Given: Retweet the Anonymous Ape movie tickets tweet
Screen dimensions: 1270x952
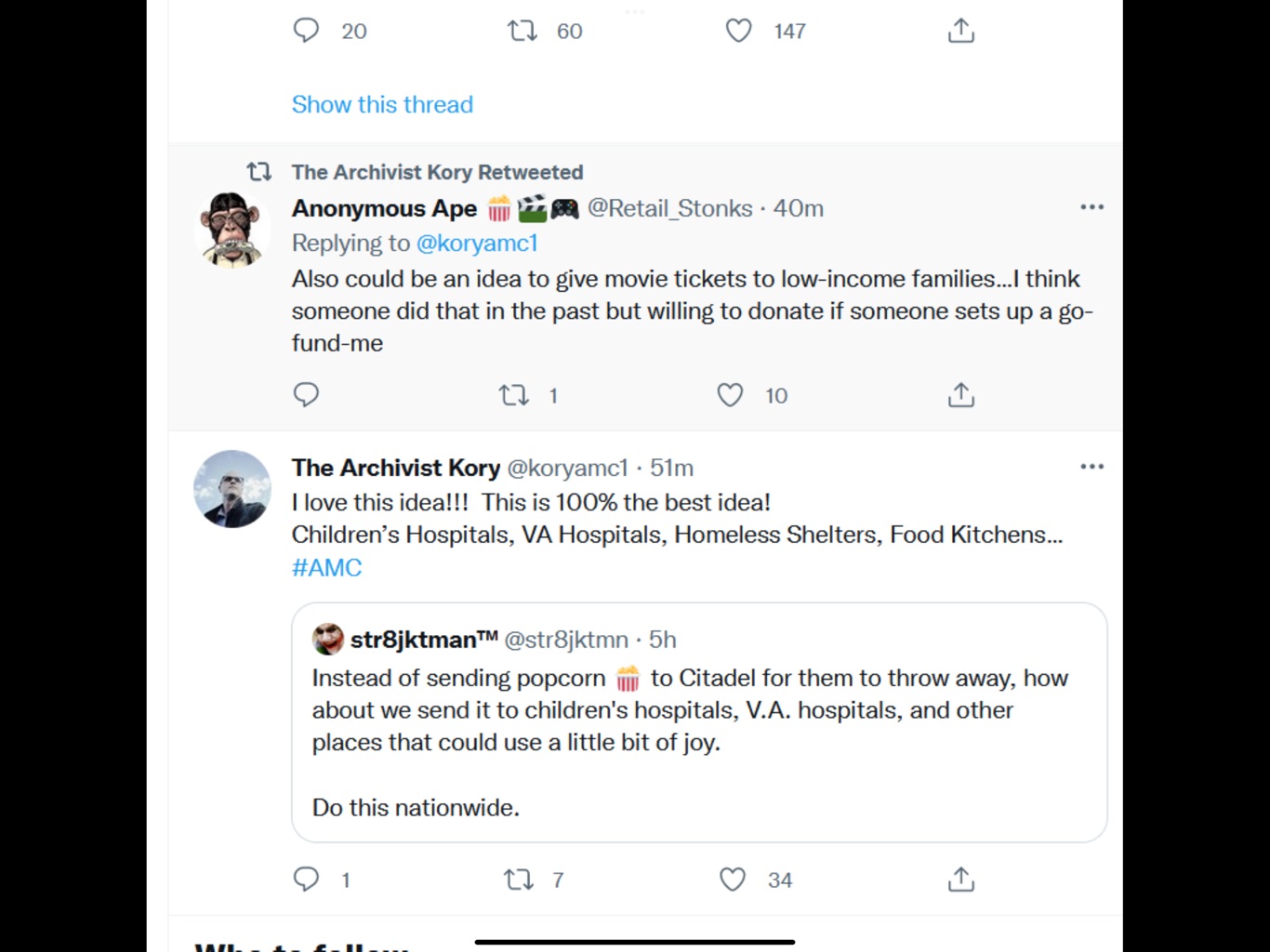Looking at the screenshot, I should pos(514,395).
